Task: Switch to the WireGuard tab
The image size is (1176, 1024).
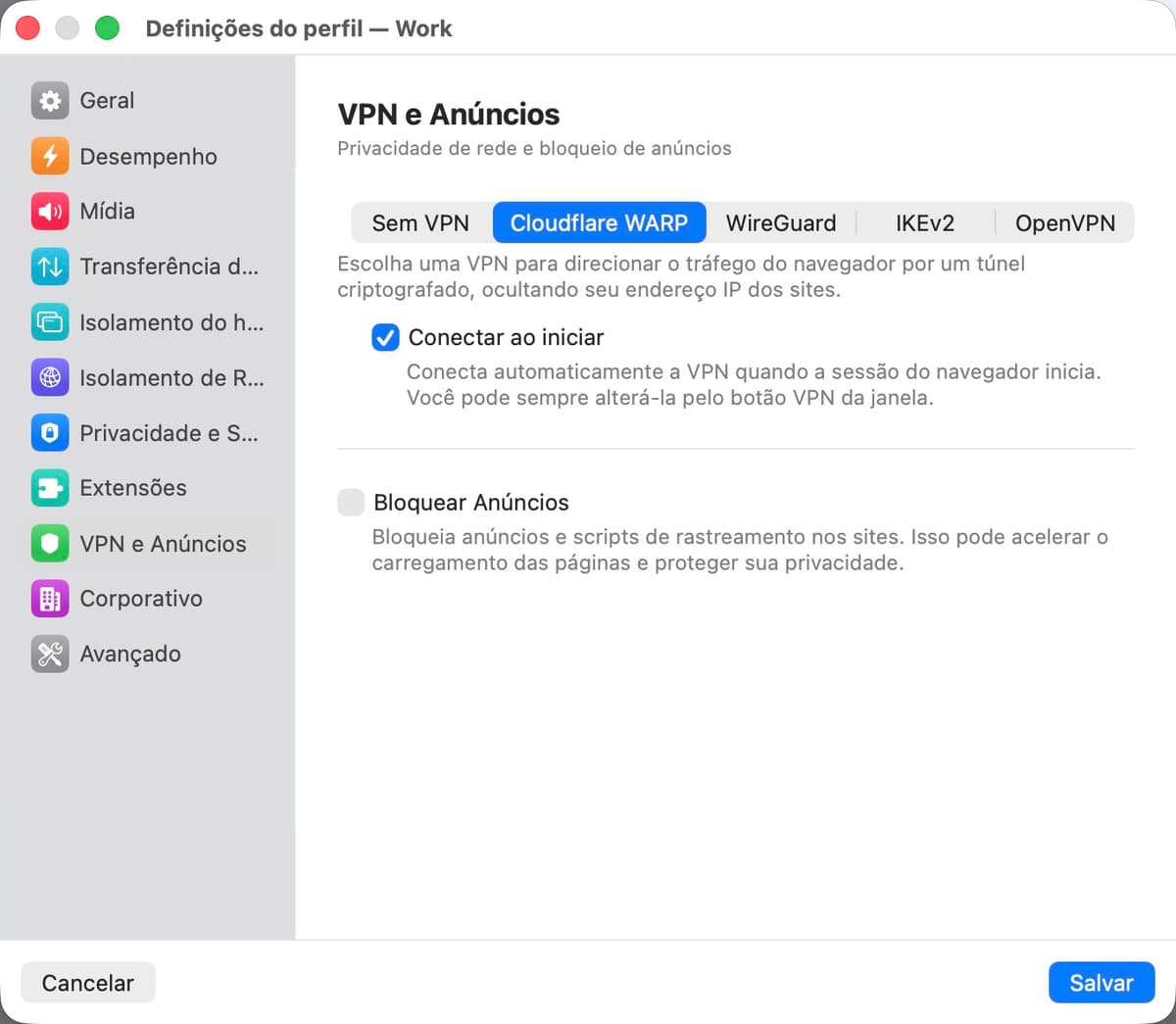Action: 781,222
